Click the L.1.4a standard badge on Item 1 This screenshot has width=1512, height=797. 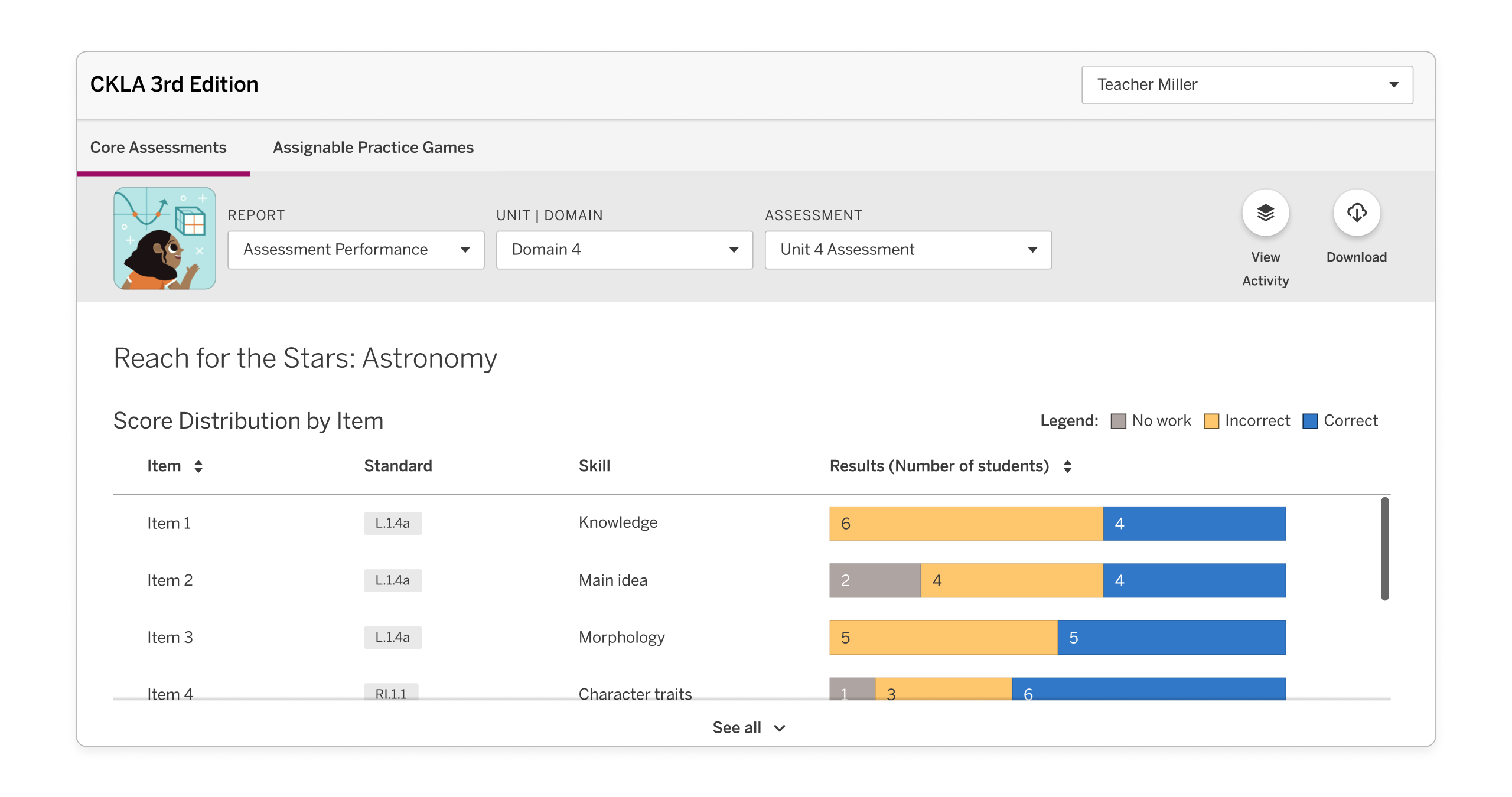click(392, 523)
